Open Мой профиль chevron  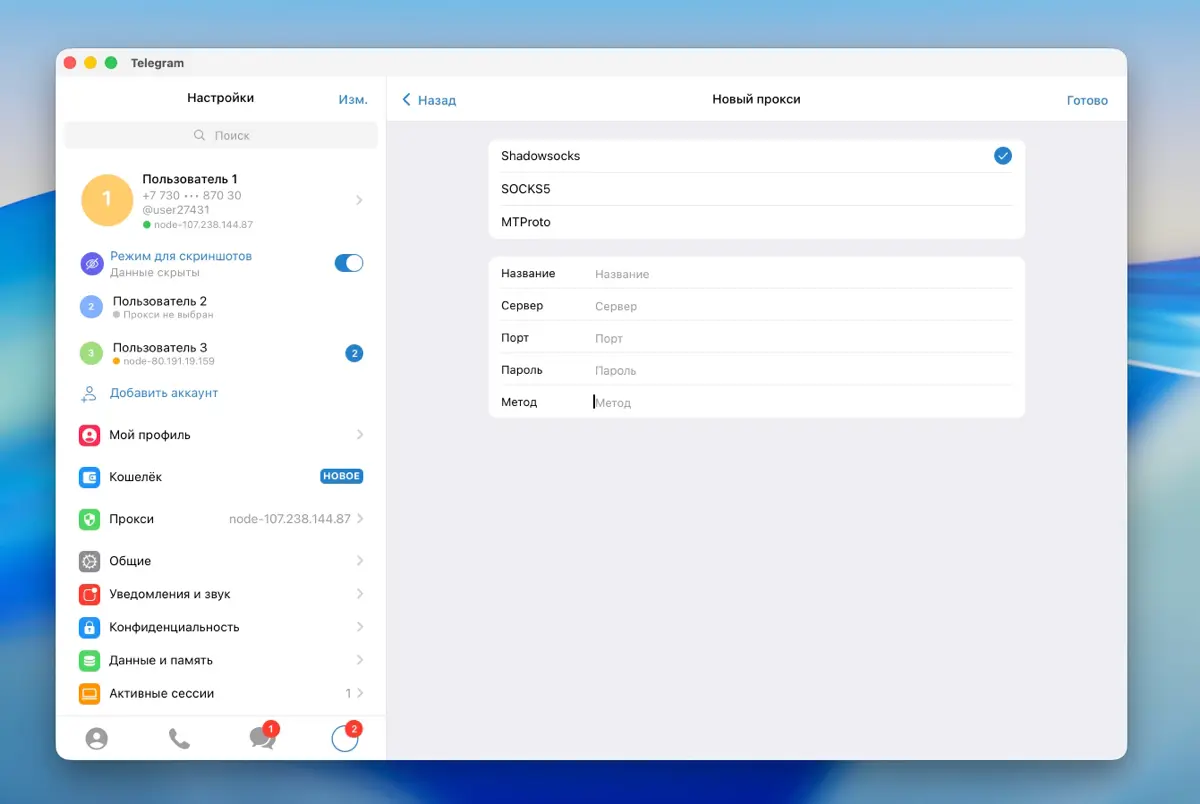coord(360,435)
